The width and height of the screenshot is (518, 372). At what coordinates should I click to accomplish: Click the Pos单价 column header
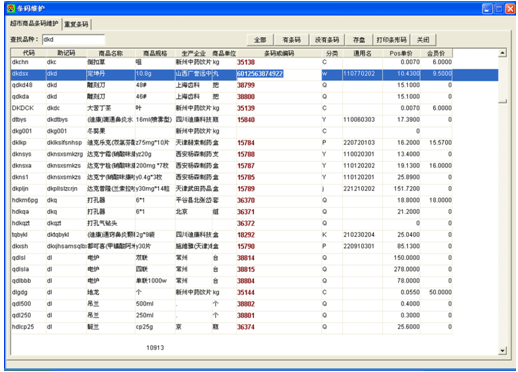coord(401,53)
